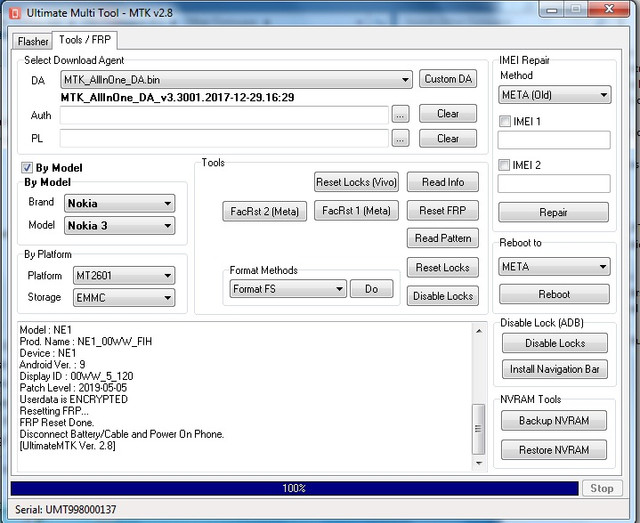Click the Restore NVRAM button

(554, 450)
